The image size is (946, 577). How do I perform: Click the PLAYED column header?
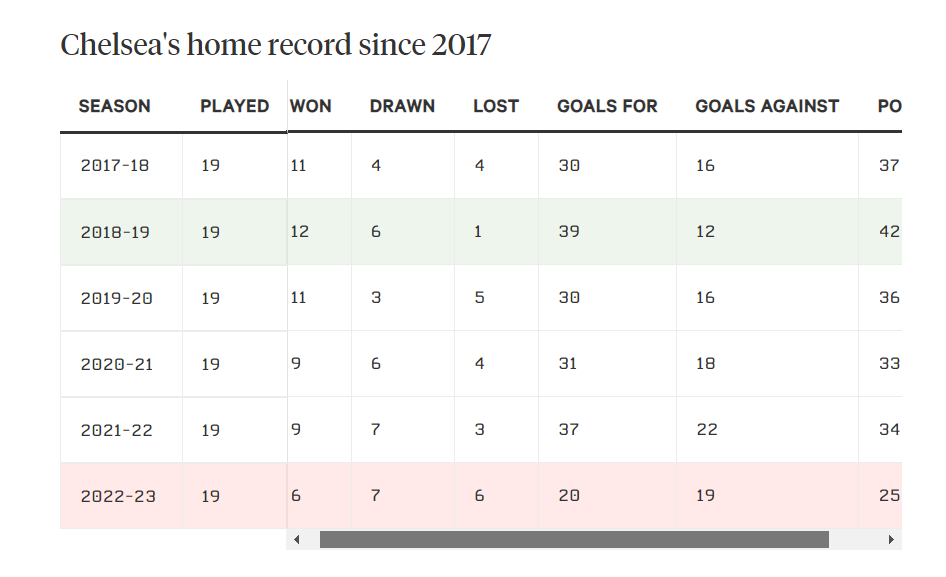click(235, 106)
